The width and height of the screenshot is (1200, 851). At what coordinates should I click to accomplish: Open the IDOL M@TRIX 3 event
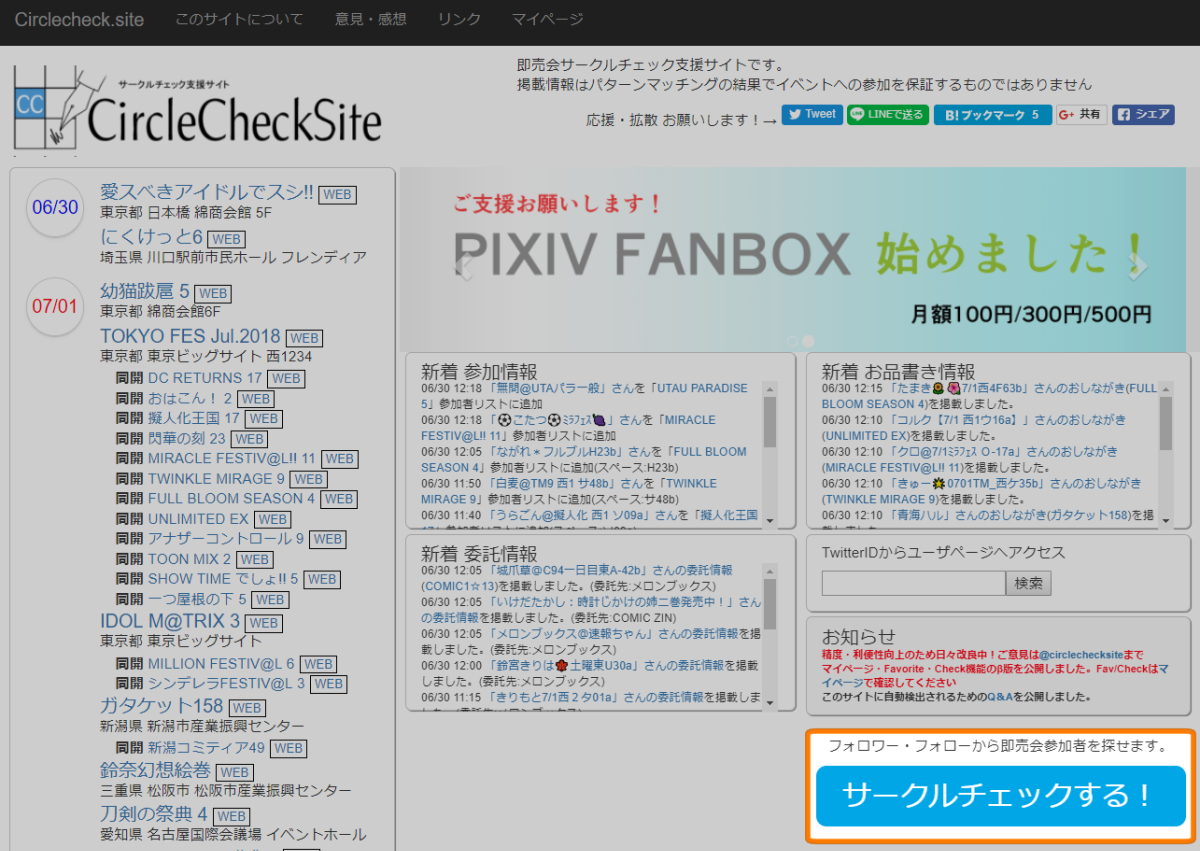point(170,621)
